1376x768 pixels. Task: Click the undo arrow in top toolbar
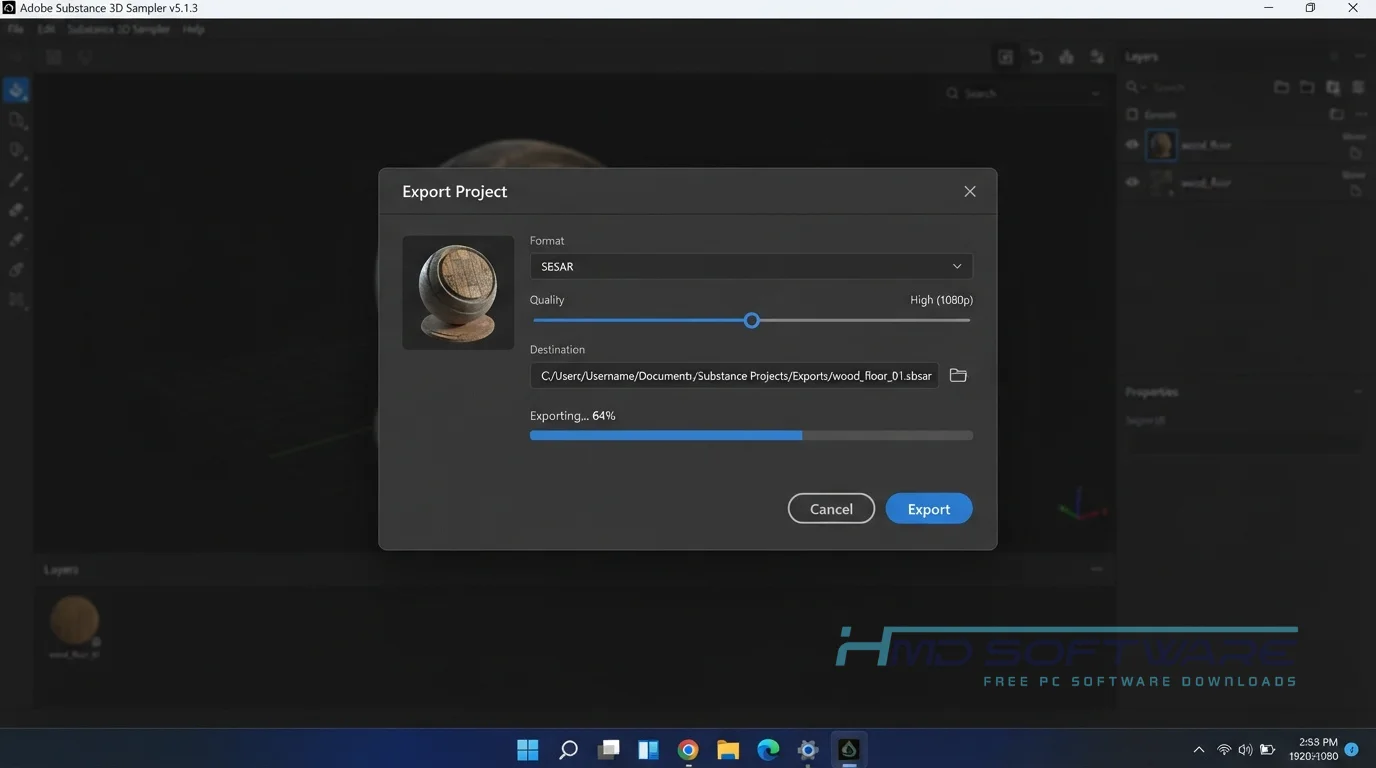[x=1036, y=57]
